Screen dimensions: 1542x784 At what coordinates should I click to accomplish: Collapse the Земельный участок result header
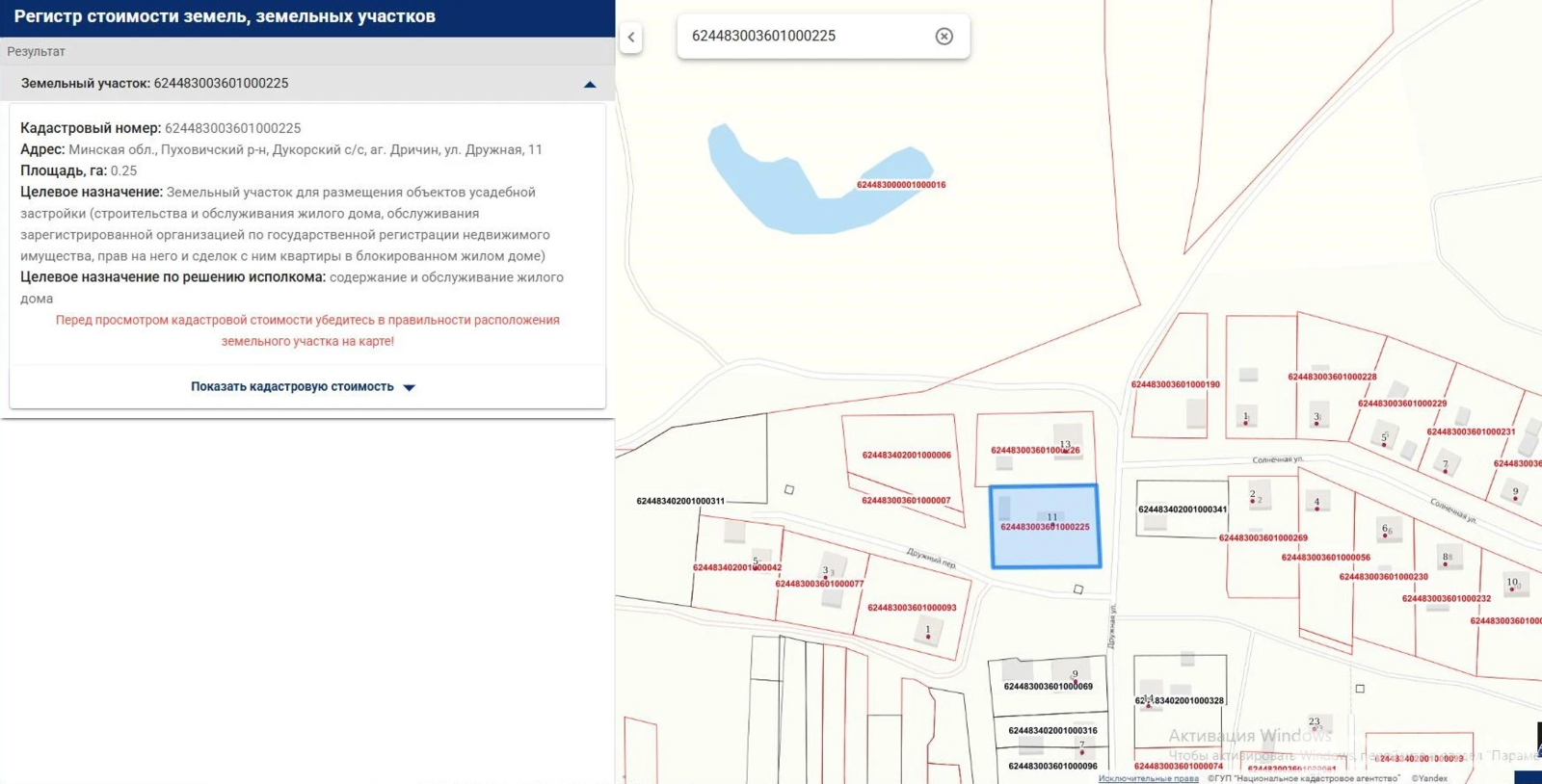[589, 85]
